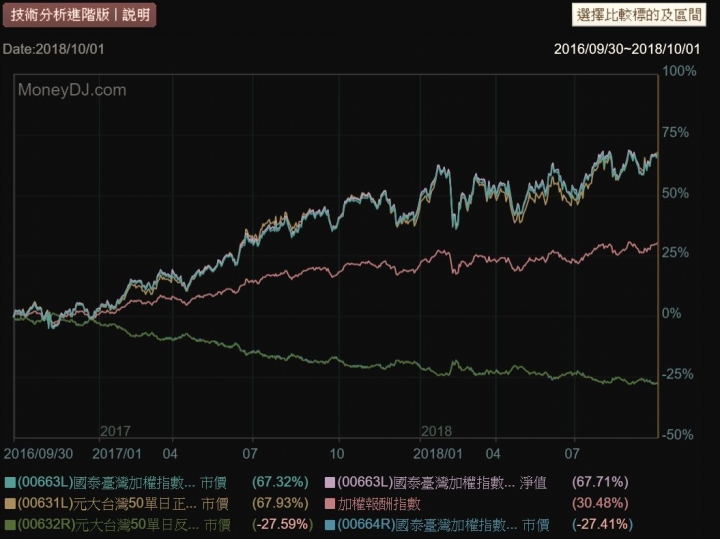Click gold swatch for 00631L 市價
This screenshot has width=720, height=539.
tap(10, 504)
